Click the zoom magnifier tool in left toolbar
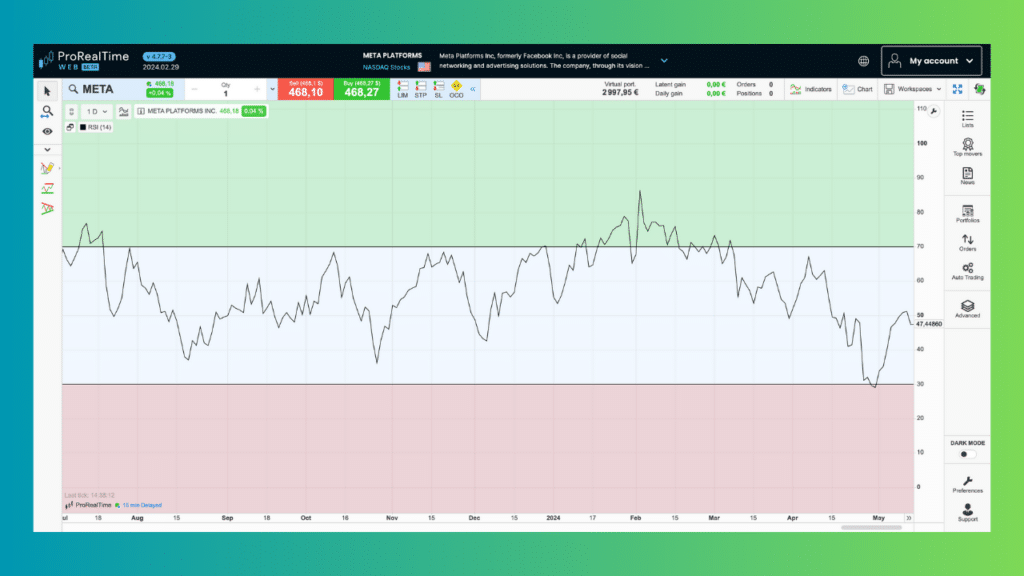This screenshot has width=1024, height=576. pos(47,111)
